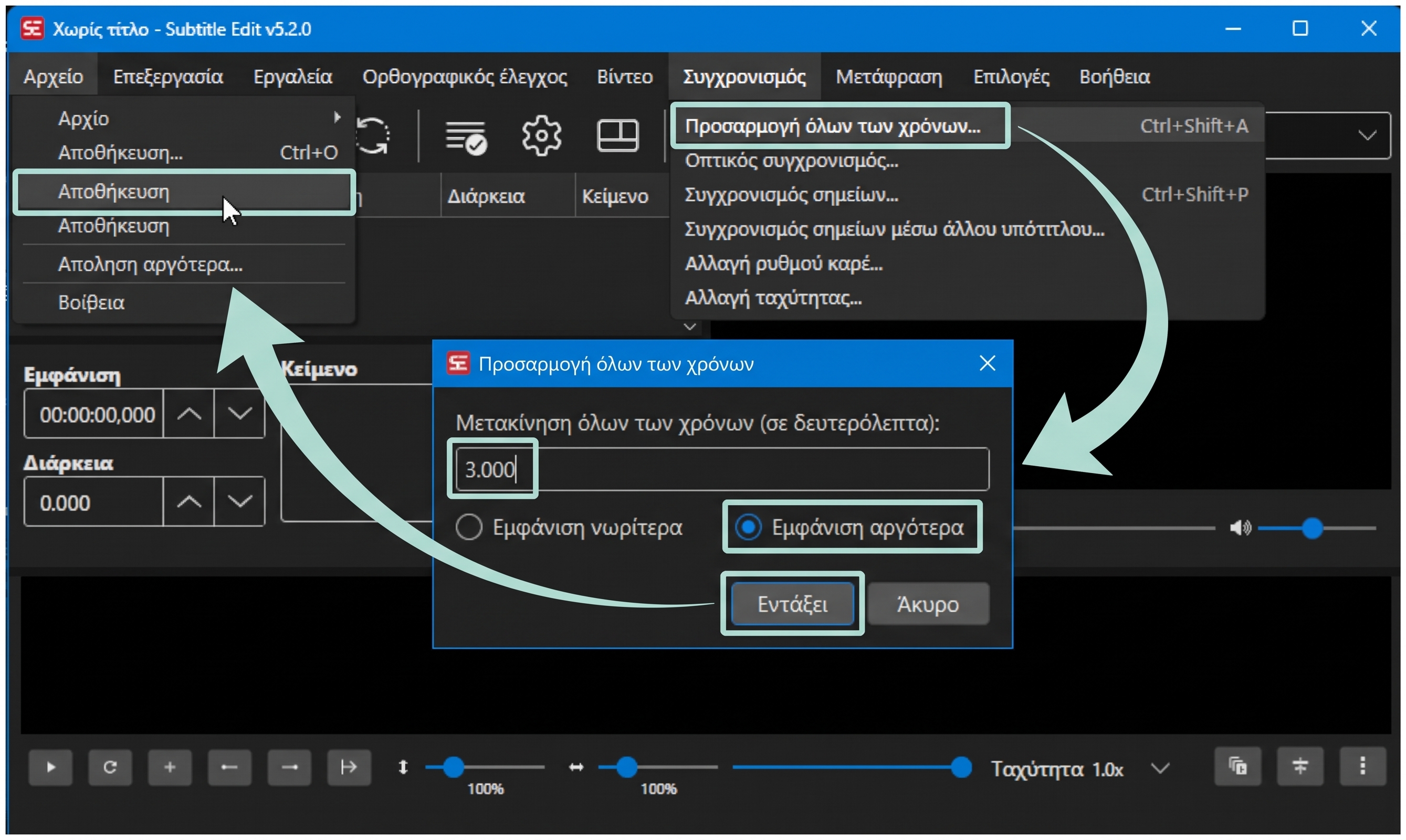Select Αποληση αργότερα menu item
Image resolution: width=1406 pixels, height=840 pixels.
[184, 265]
